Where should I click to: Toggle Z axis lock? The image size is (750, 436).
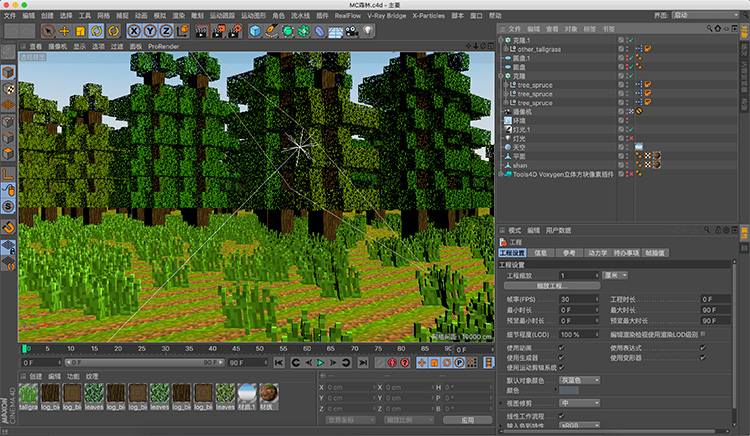coord(166,31)
